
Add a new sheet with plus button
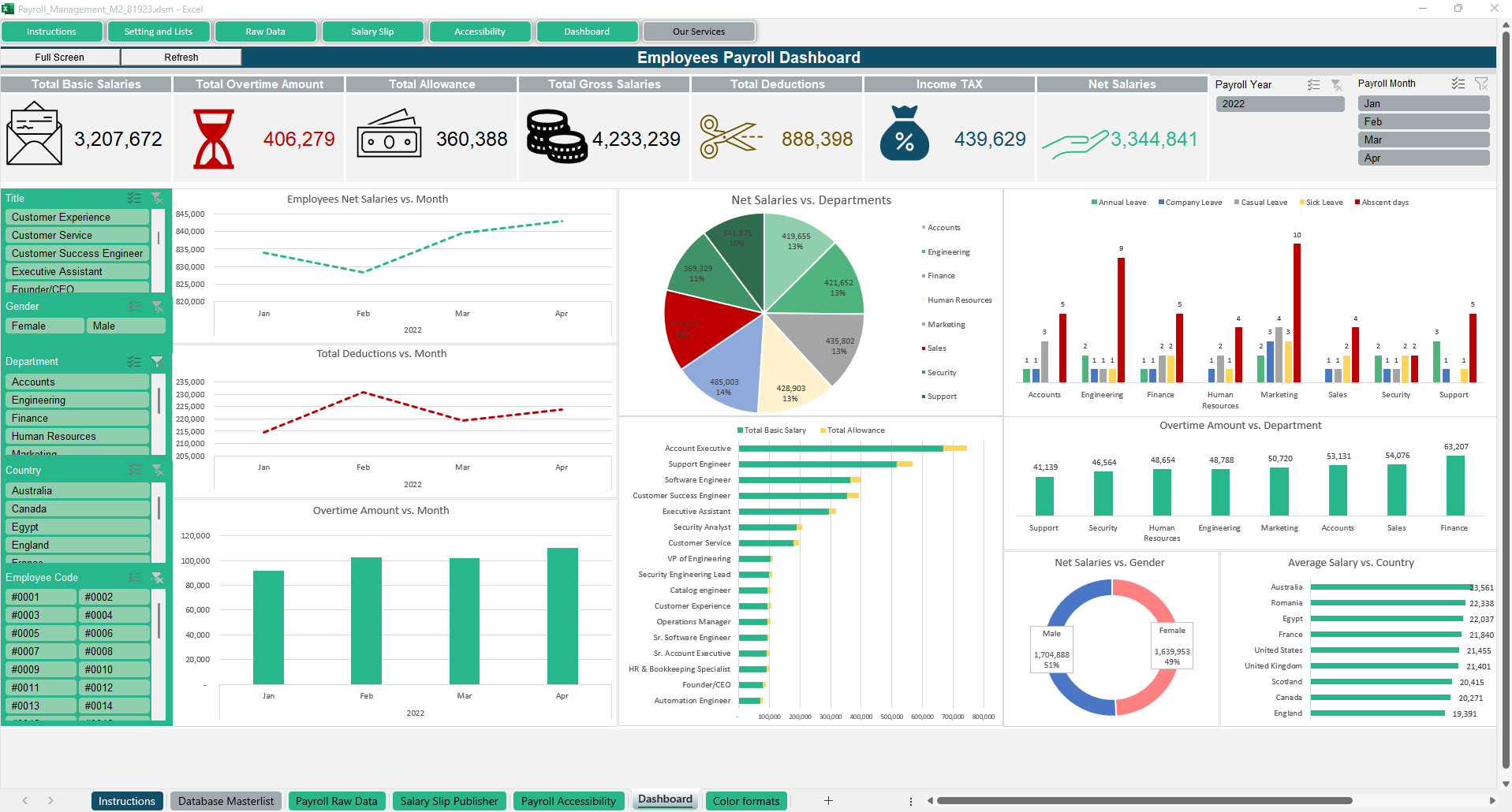point(828,801)
